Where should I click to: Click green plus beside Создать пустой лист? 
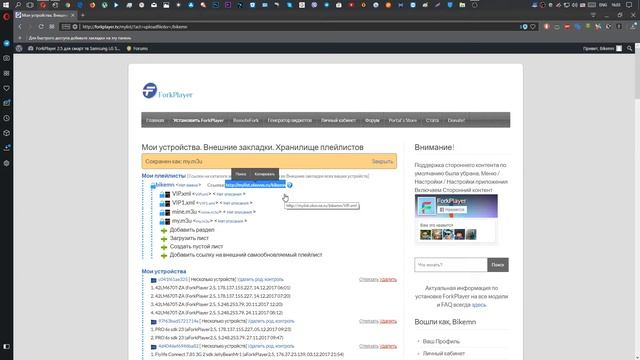click(164, 247)
